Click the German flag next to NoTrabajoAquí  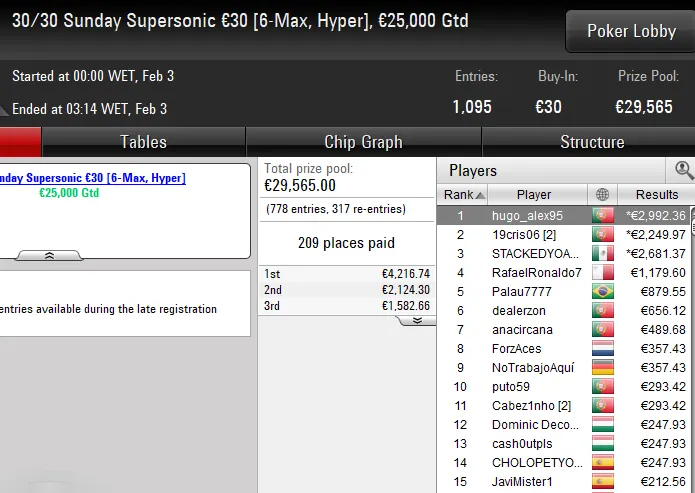602,367
